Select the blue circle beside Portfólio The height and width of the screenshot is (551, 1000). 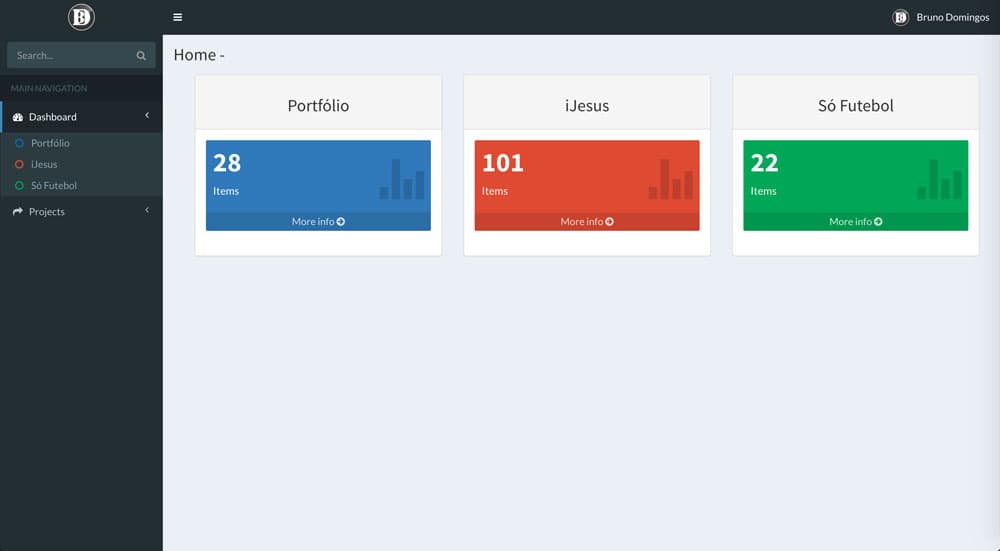[x=19, y=143]
